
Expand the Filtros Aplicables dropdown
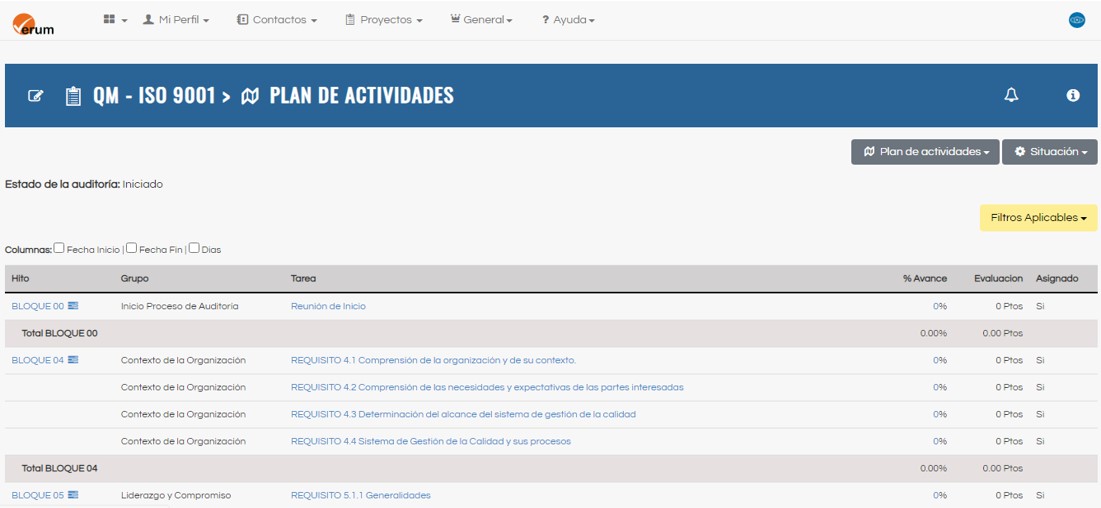click(1038, 218)
